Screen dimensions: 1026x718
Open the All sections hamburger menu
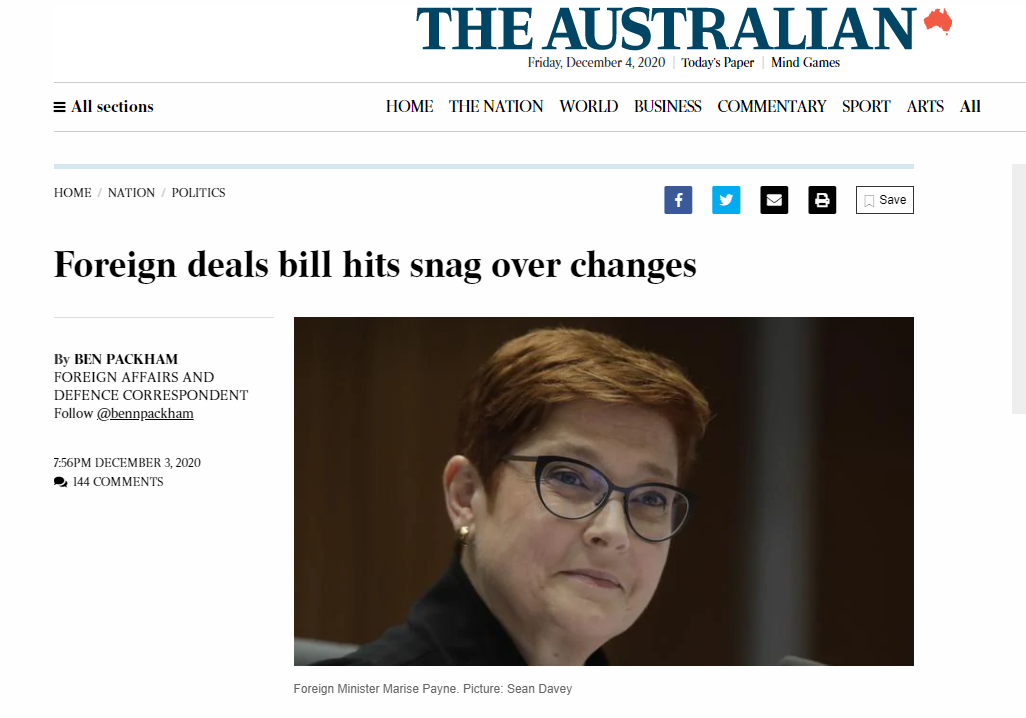(x=103, y=107)
